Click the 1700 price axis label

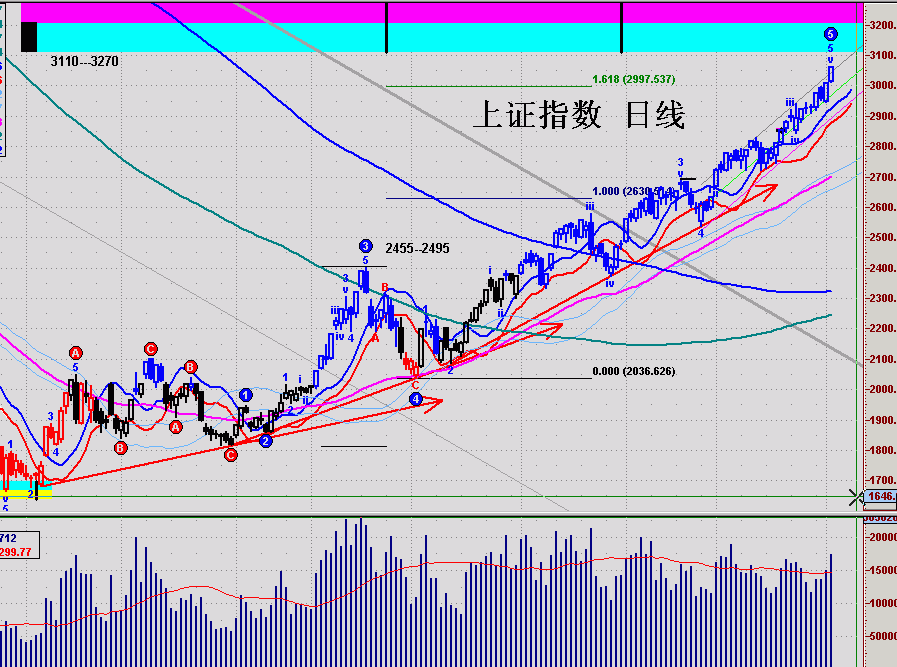(882, 480)
